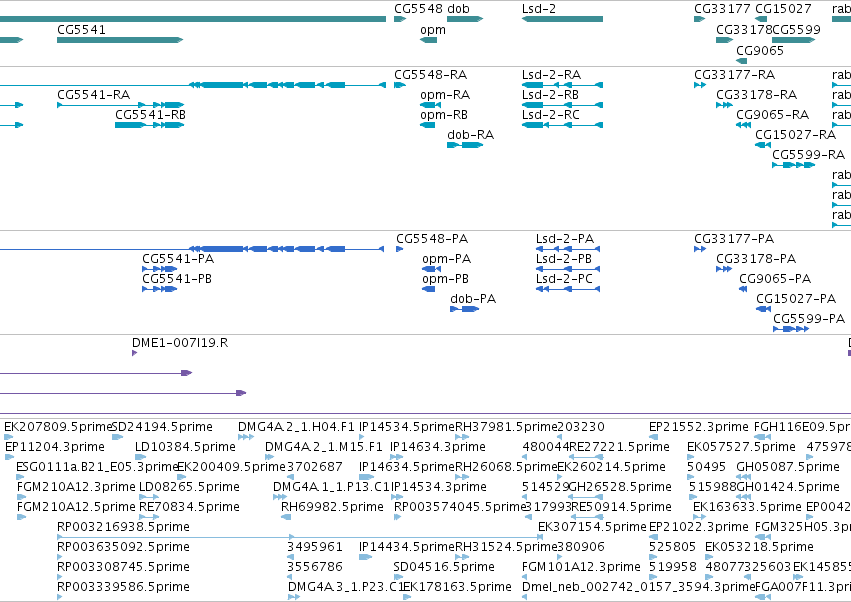Viewport: 851px width, 602px height.
Task: Click the CG9065 gene label
Action: point(760,50)
